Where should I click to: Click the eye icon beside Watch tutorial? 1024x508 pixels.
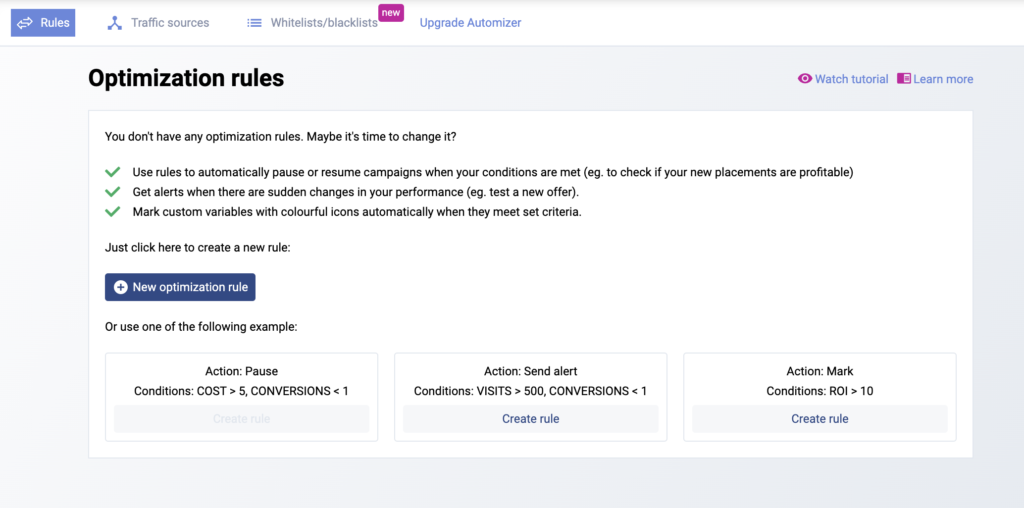805,79
